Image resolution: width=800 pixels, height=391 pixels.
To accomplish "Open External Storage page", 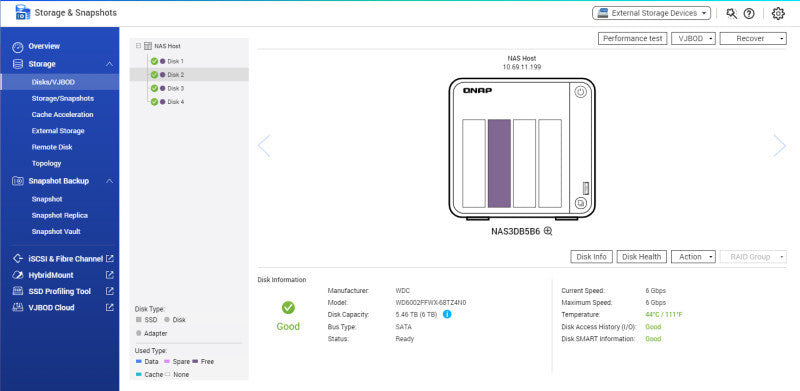I will click(58, 131).
